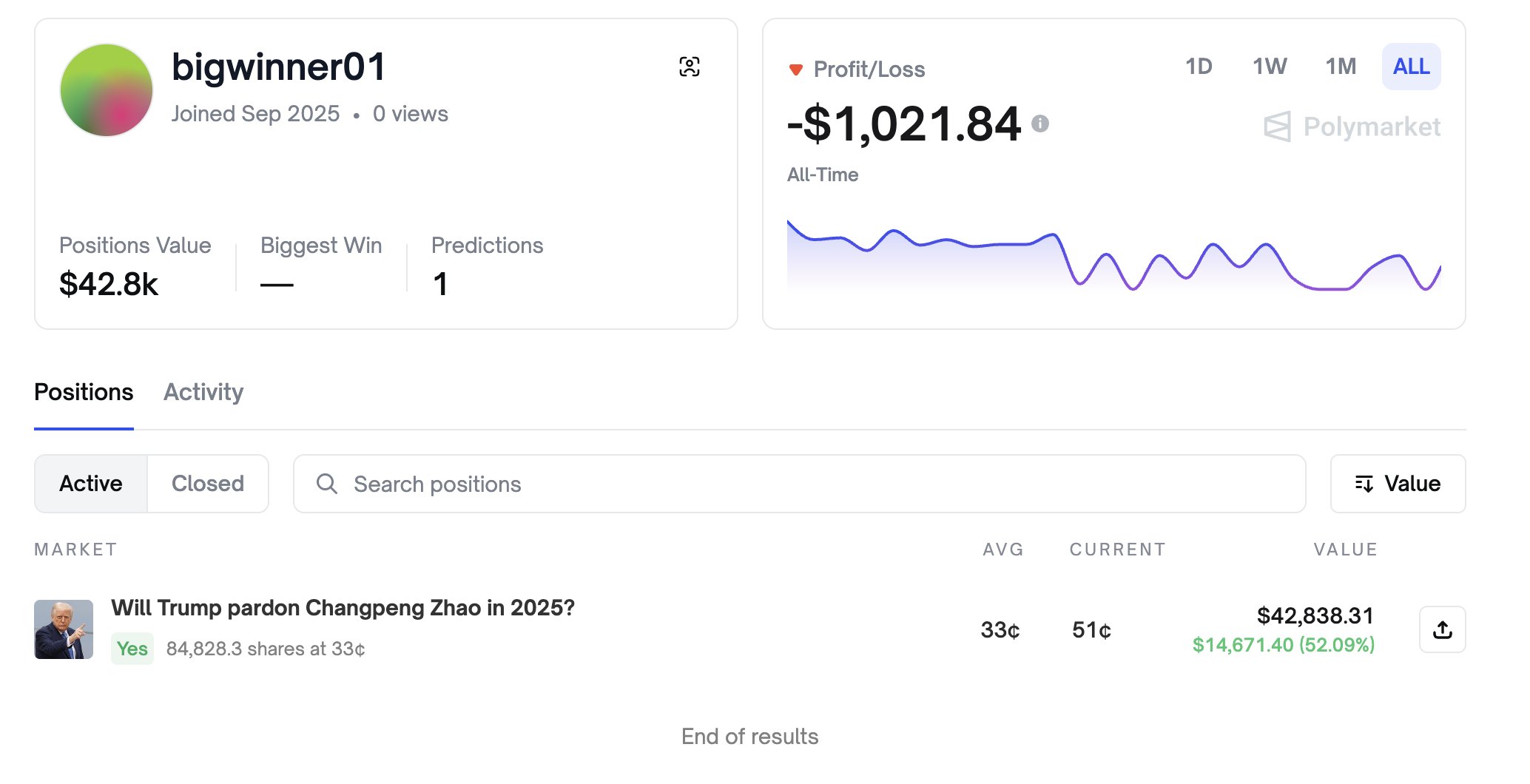Click the Positions Value amount $42.8k
Viewport: 1530px width, 784px height.
109,285
